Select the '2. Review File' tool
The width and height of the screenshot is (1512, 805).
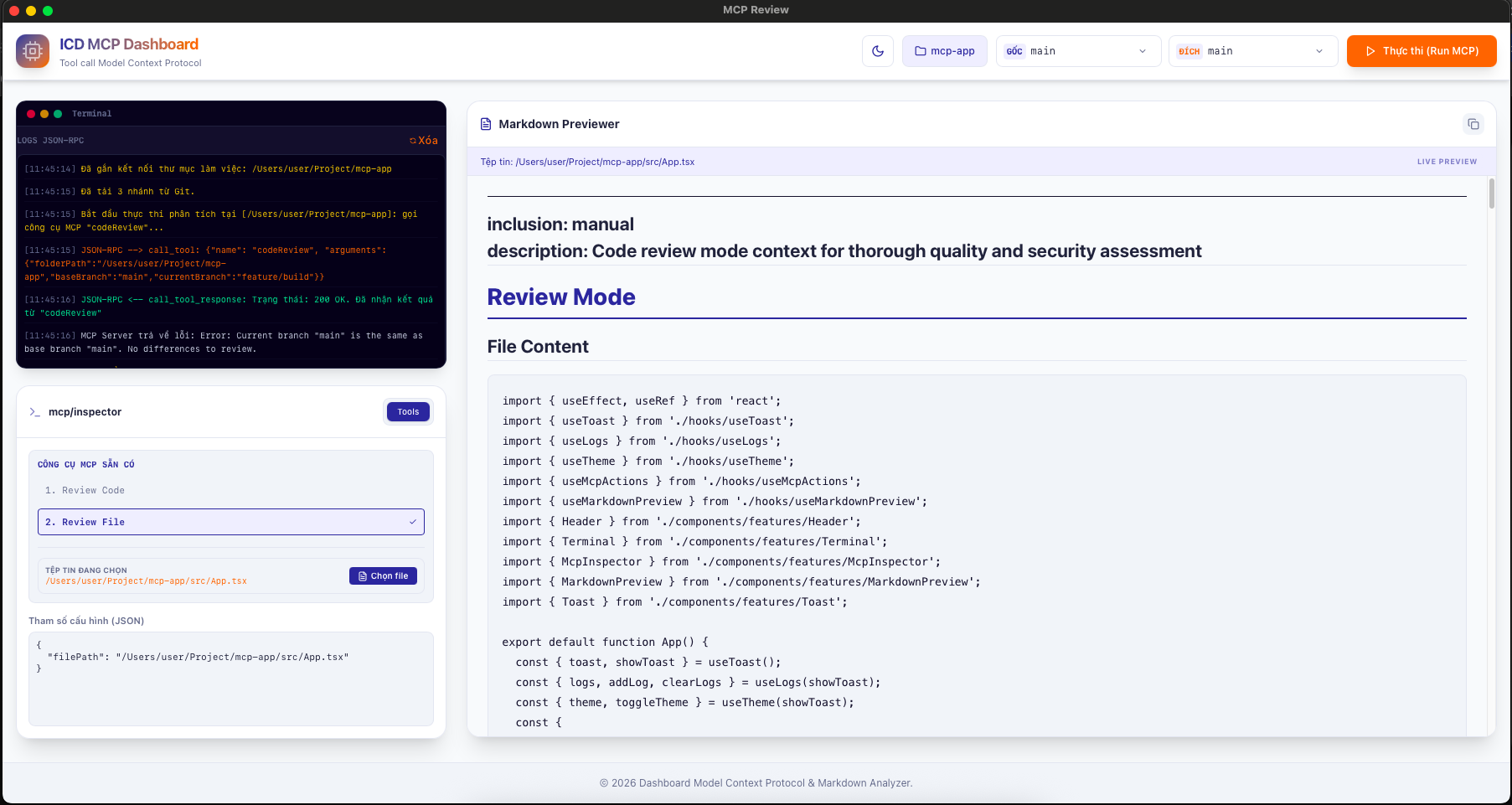tap(231, 522)
